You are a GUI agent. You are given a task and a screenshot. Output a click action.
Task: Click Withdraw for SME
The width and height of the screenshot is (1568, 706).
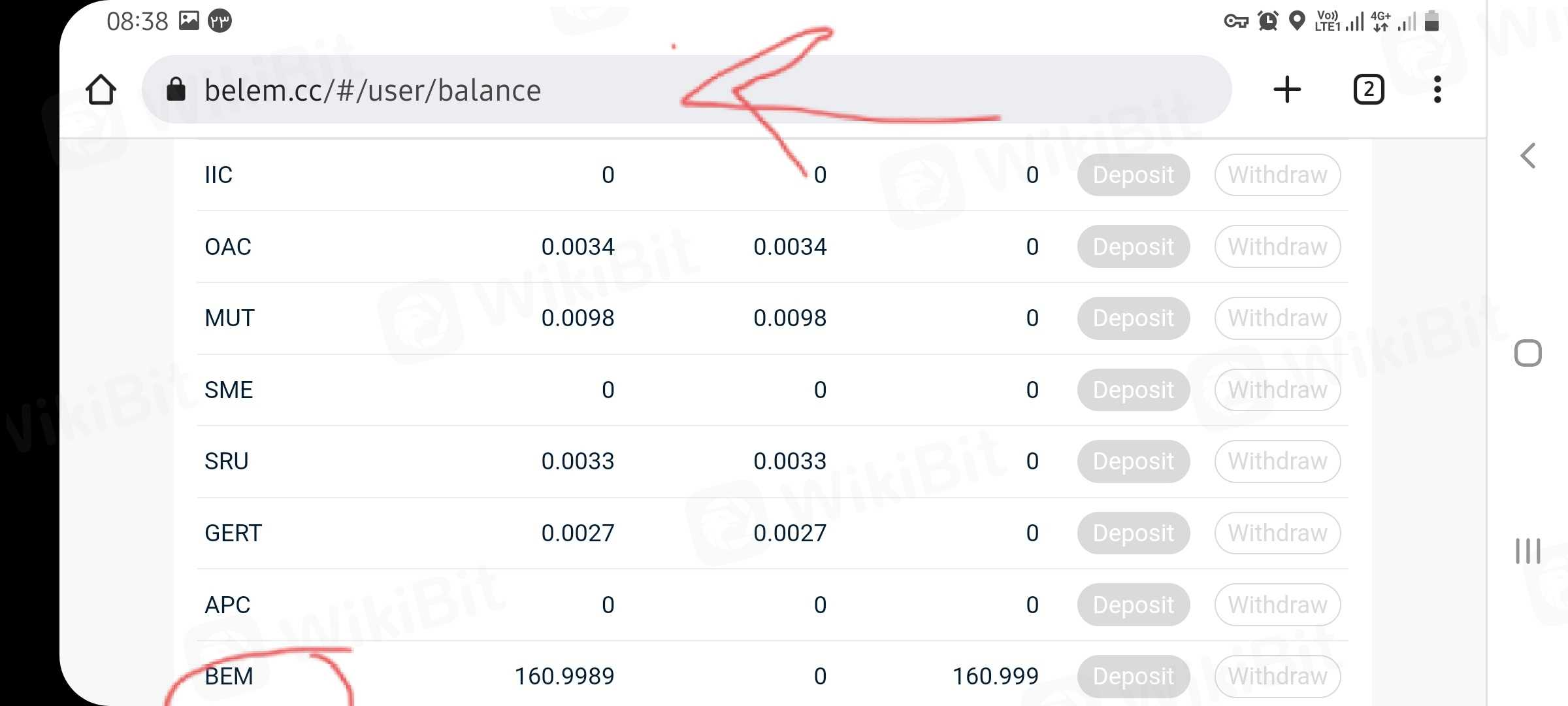1277,390
